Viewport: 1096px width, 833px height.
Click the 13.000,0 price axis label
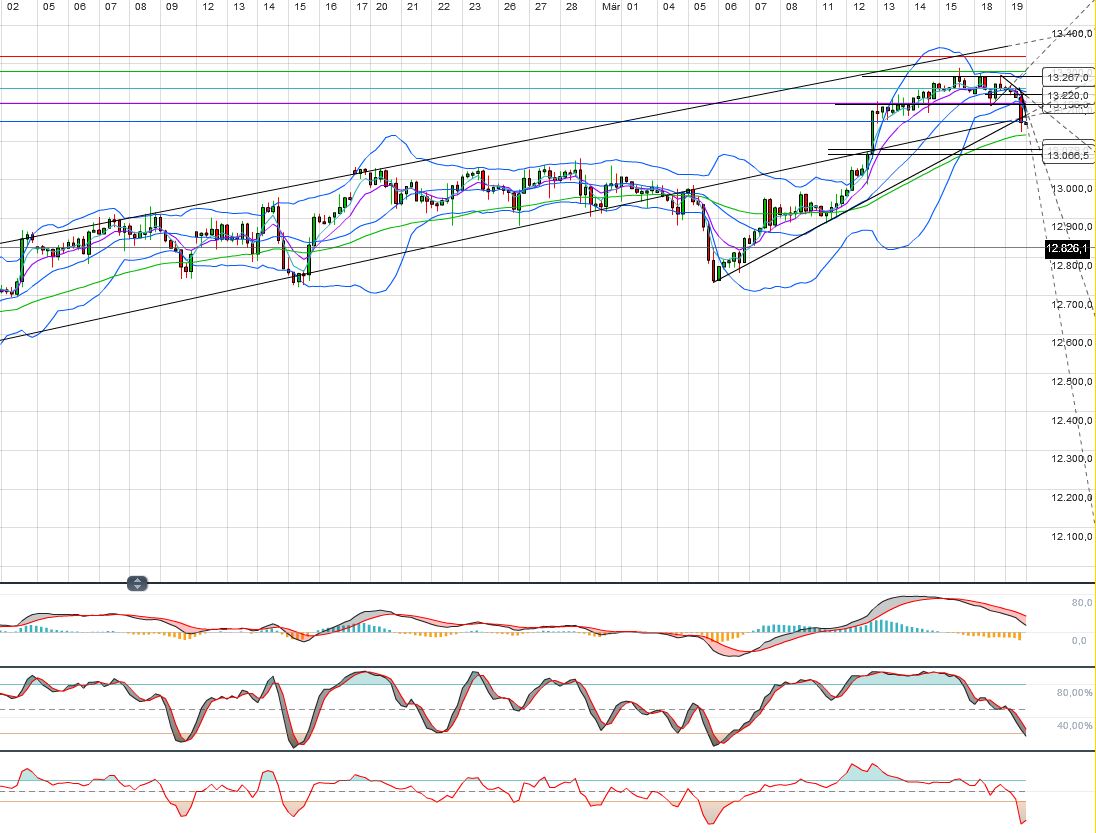[1072, 189]
